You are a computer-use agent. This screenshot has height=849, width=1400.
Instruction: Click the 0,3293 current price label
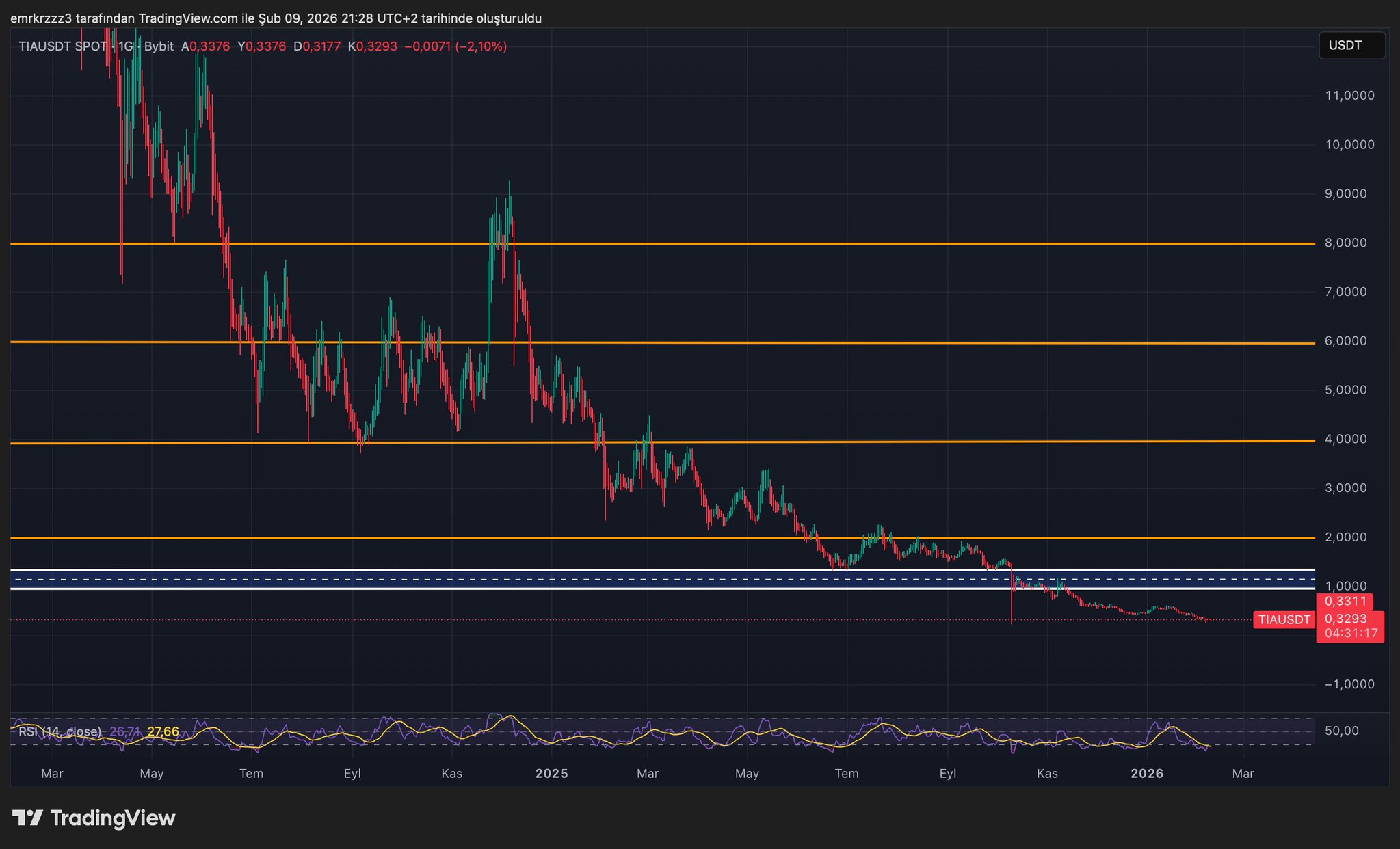click(1345, 619)
